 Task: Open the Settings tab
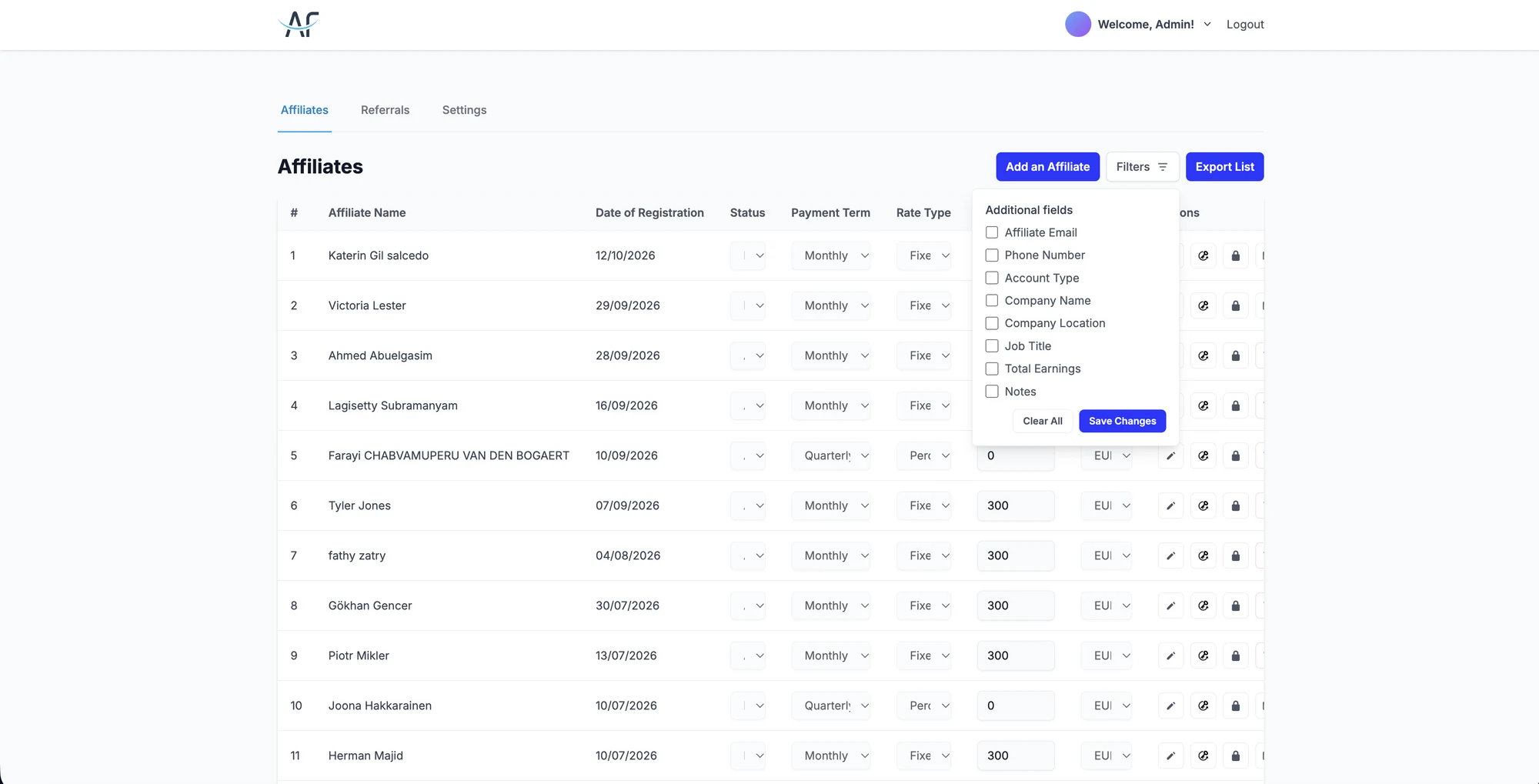[464, 110]
